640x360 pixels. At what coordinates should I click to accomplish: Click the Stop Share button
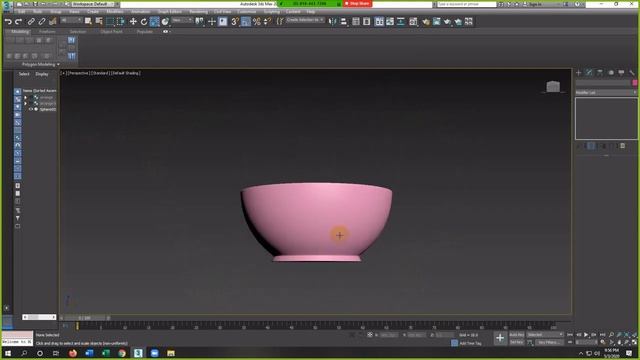pyautogui.click(x=357, y=4)
